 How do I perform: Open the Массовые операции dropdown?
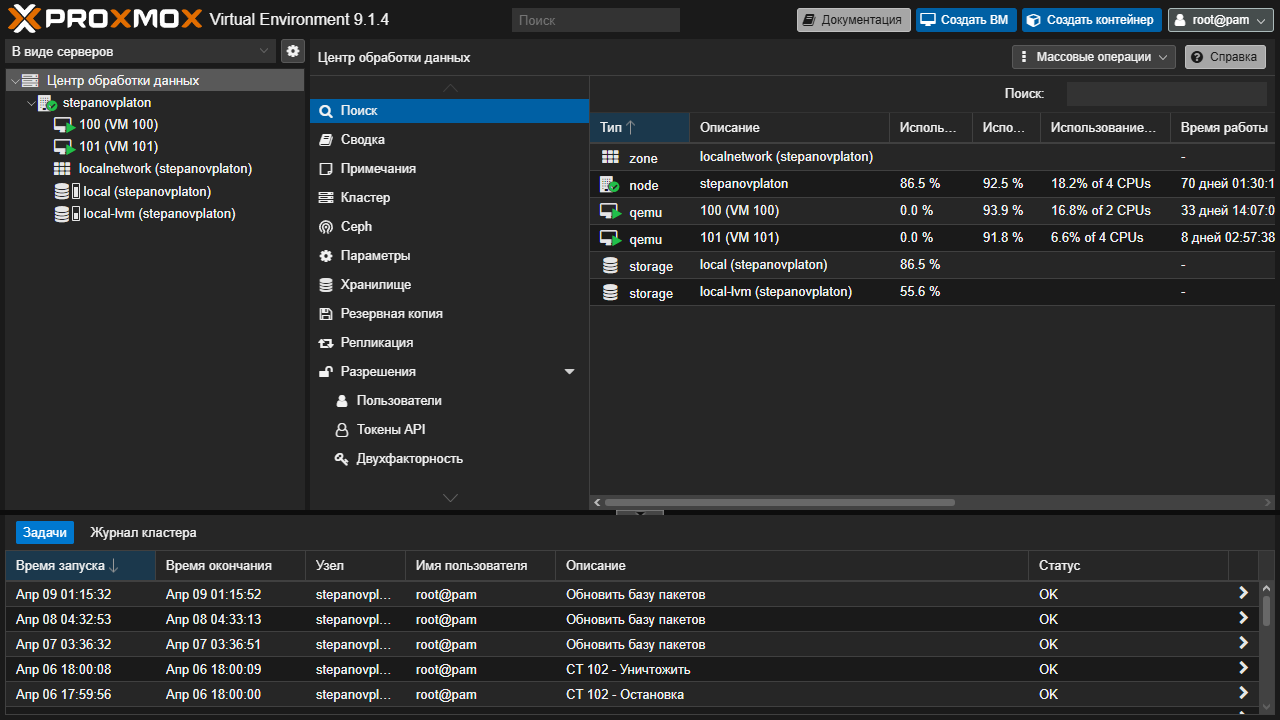coord(1094,57)
